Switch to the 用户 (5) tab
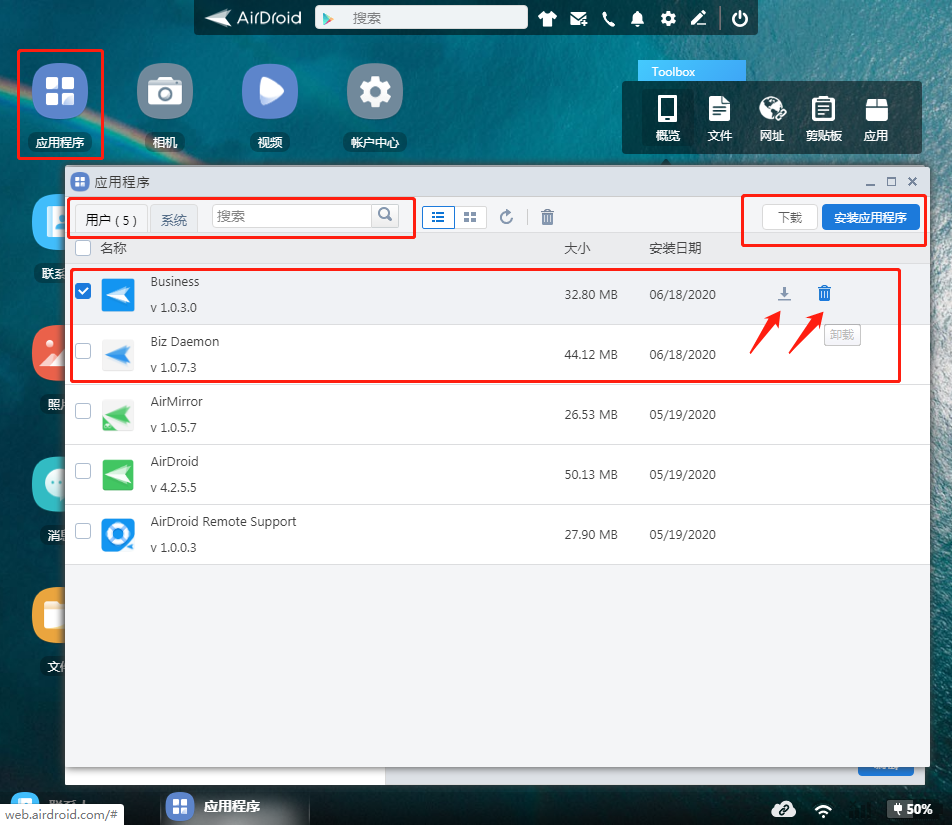 111,219
